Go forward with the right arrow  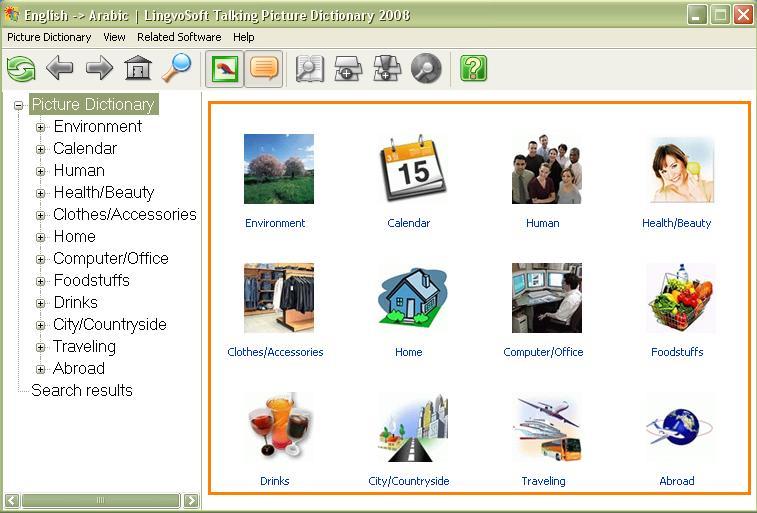[99, 68]
